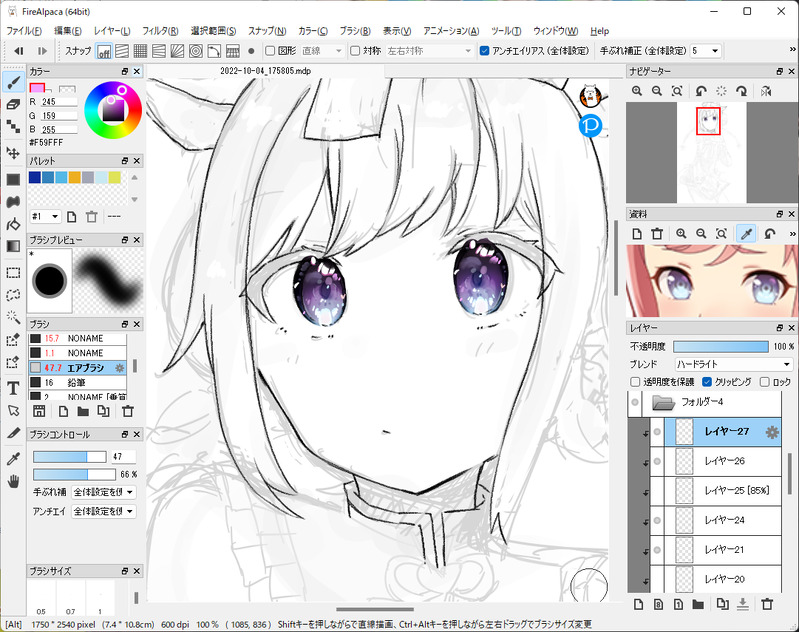The width and height of the screenshot is (799, 632).
Task: Select the Text tool
Action: coord(14,388)
